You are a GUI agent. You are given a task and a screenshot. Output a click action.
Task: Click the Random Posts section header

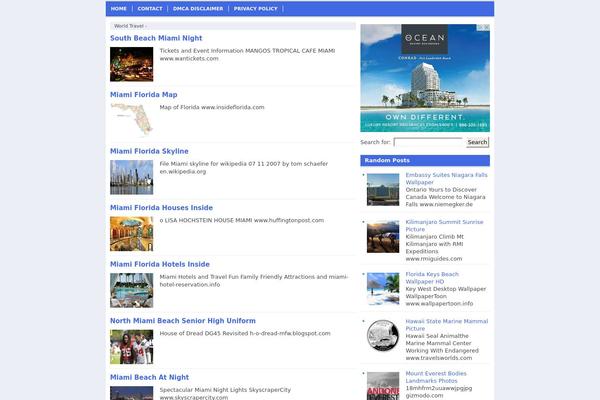coord(425,160)
